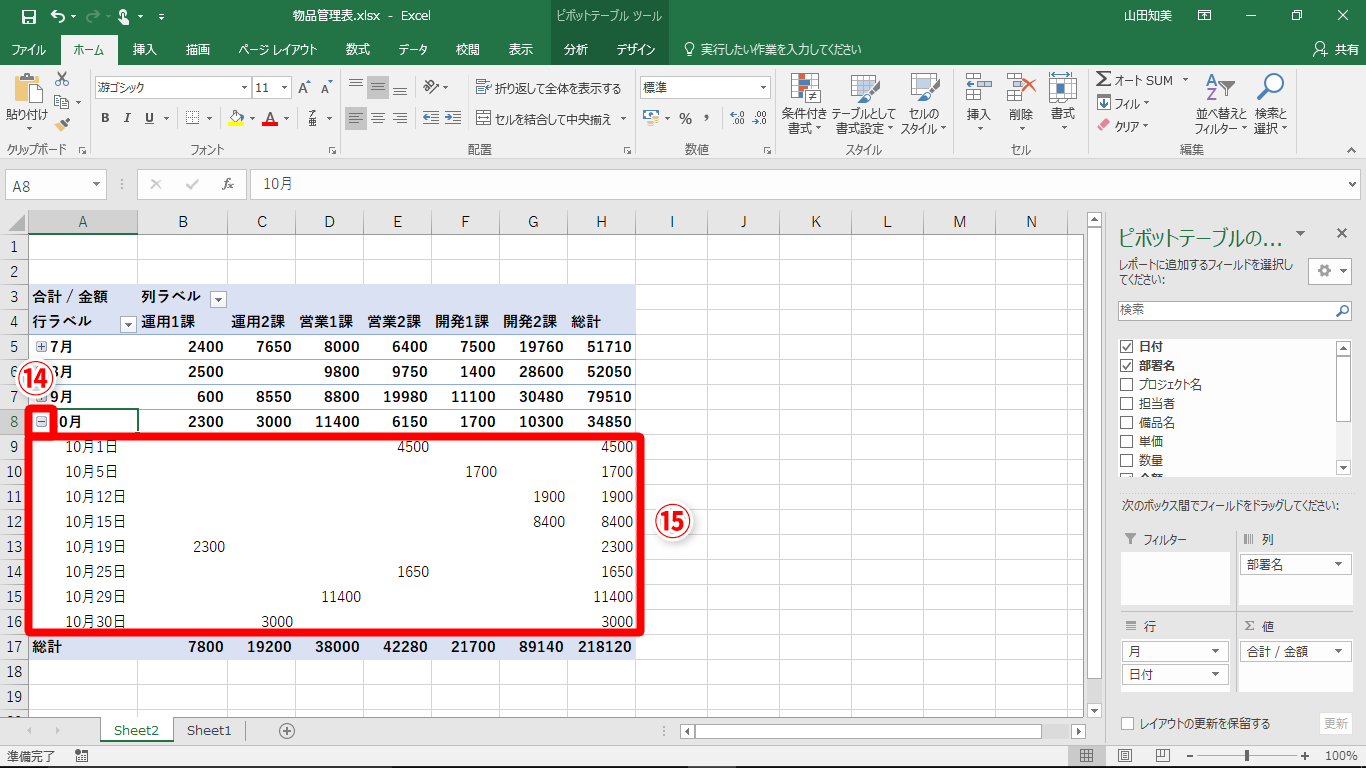Check the 備品名 field

[x=1127, y=422]
